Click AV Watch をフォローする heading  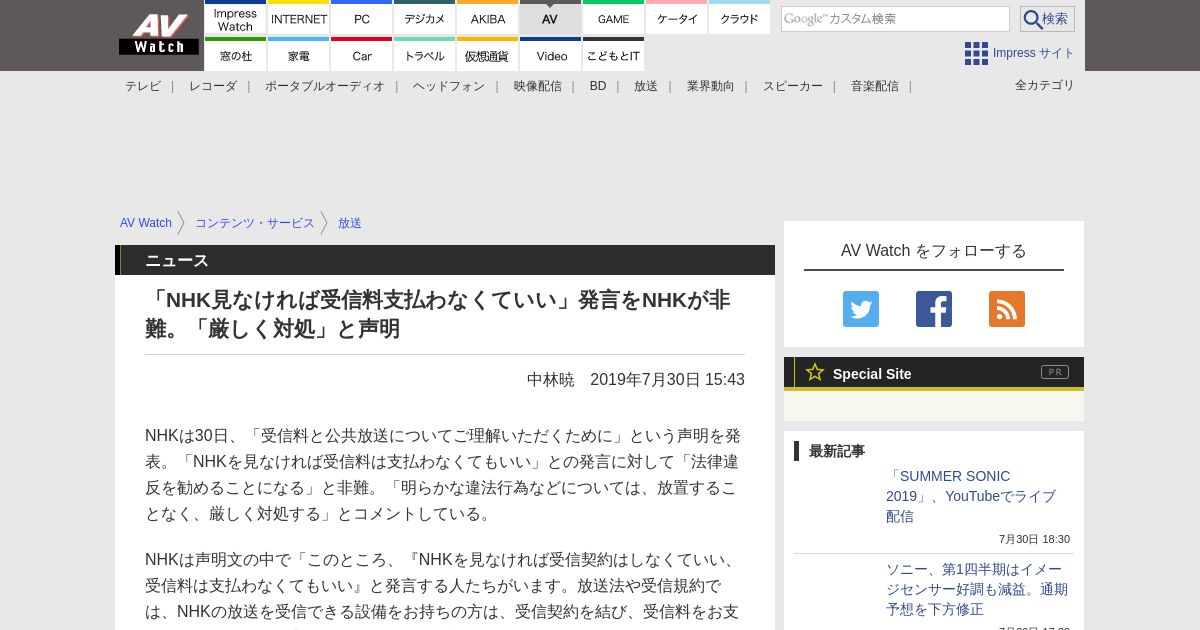934,251
